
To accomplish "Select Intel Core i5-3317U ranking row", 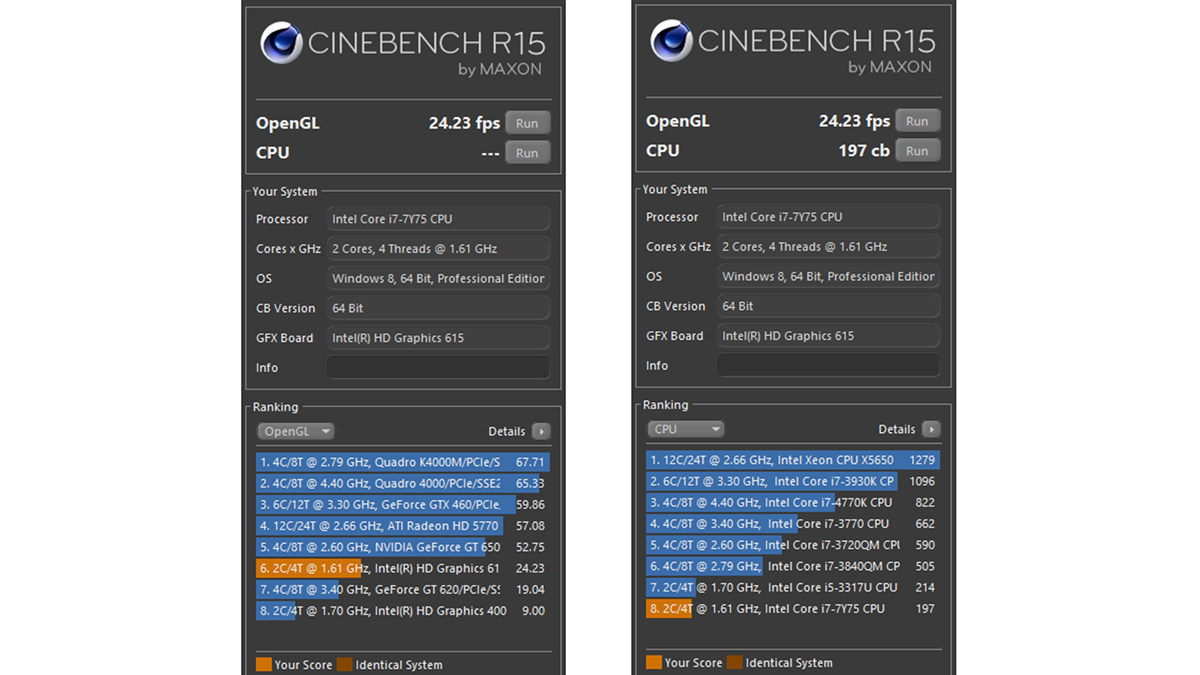I will 793,587.
